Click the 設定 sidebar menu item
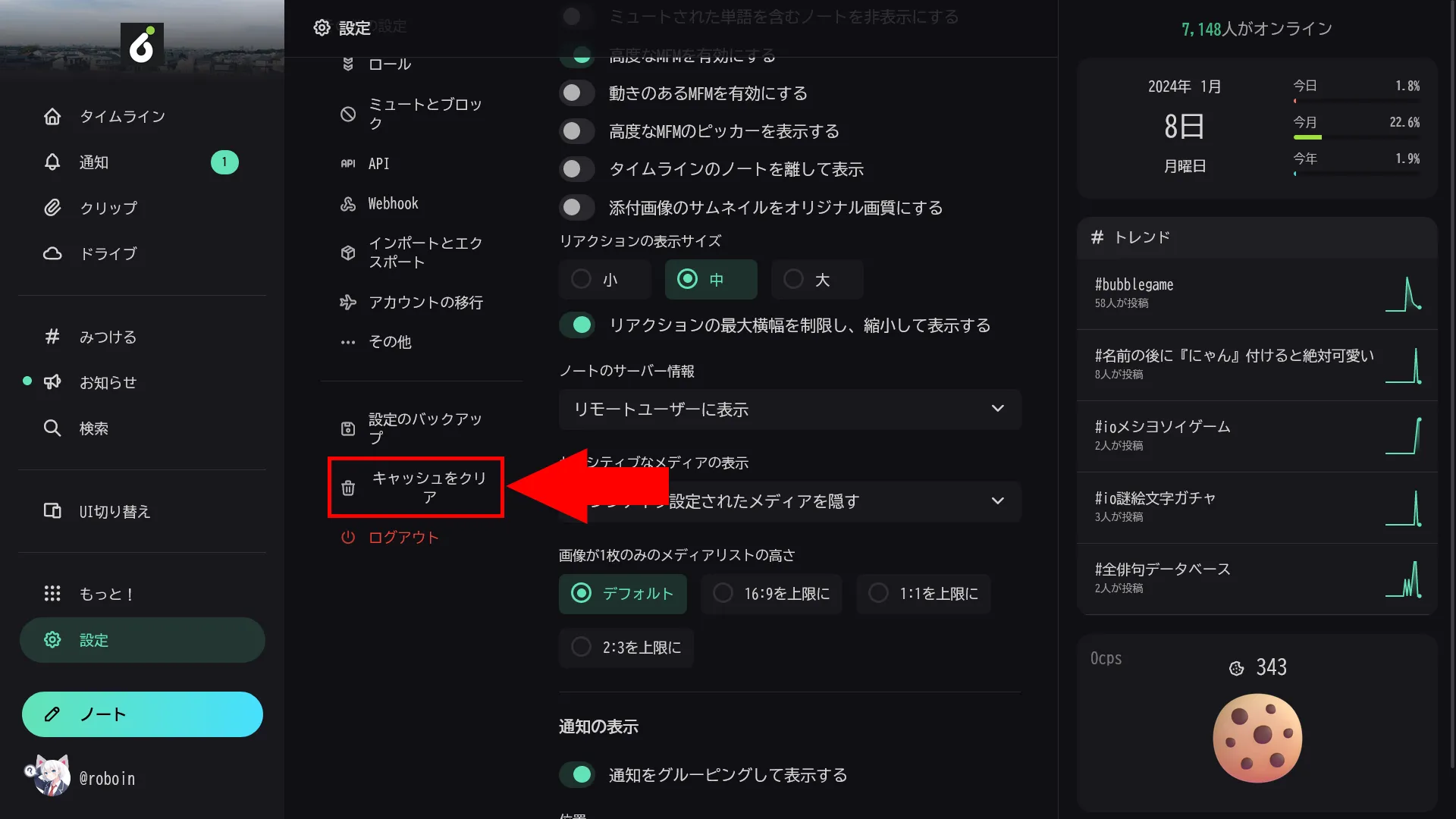 141,640
